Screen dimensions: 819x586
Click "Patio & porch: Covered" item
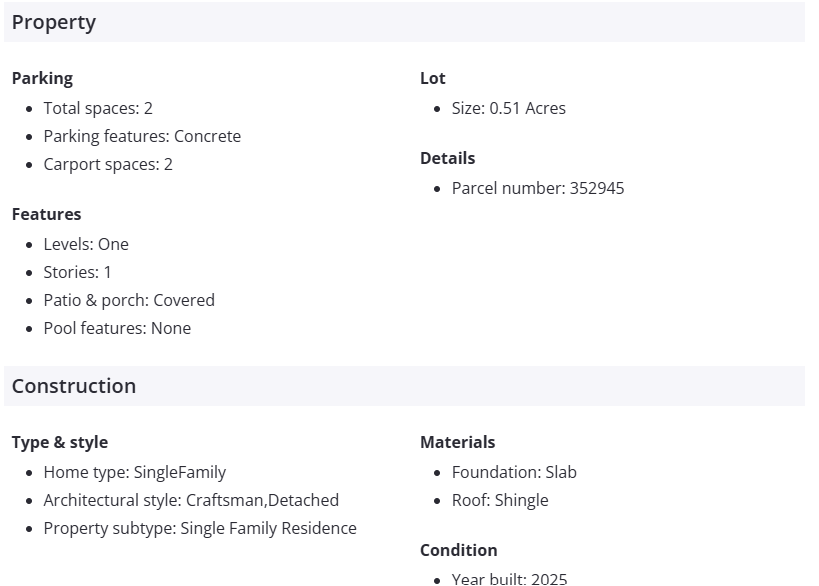pyautogui.click(x=129, y=300)
